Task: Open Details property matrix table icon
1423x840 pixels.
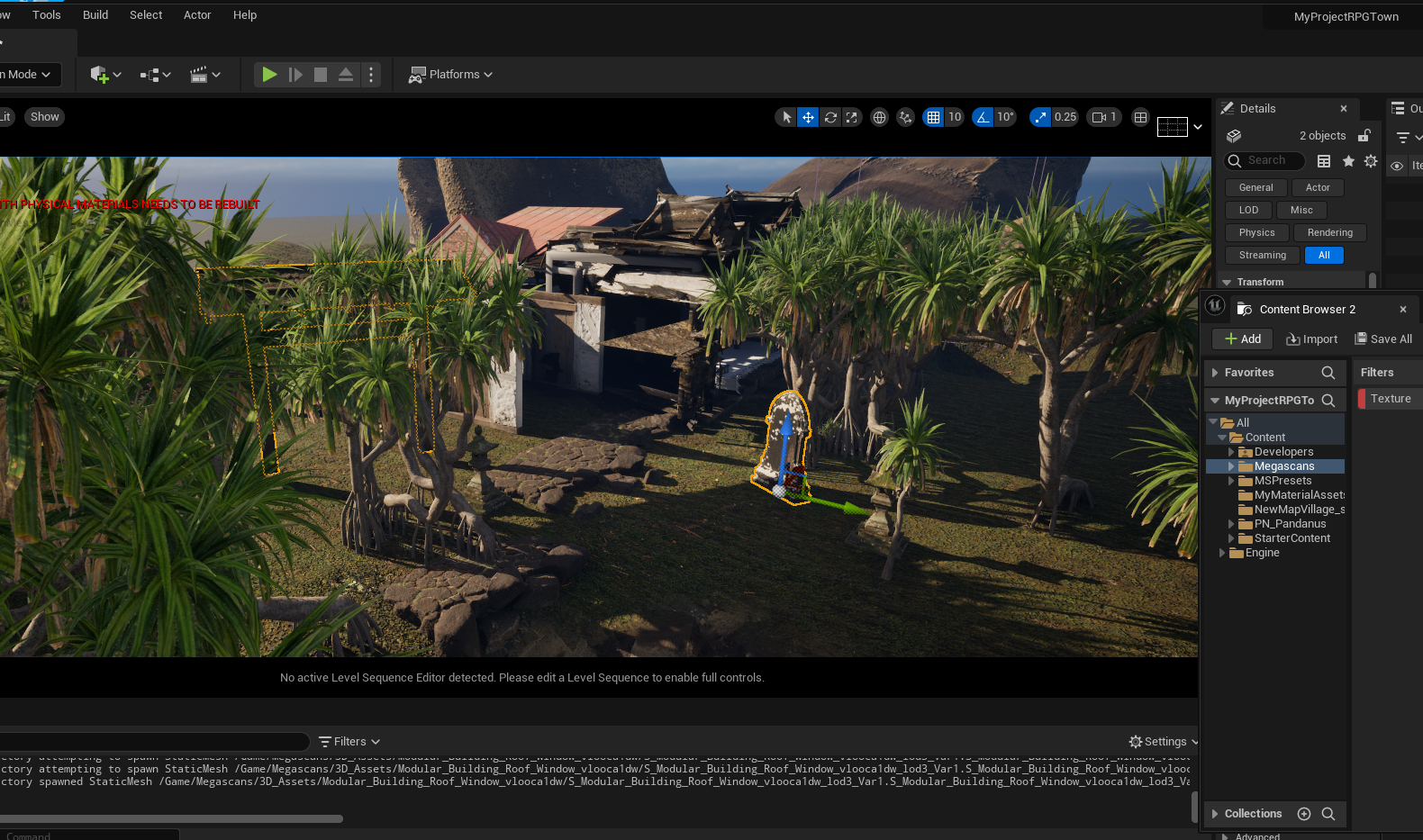Action: tap(1324, 161)
